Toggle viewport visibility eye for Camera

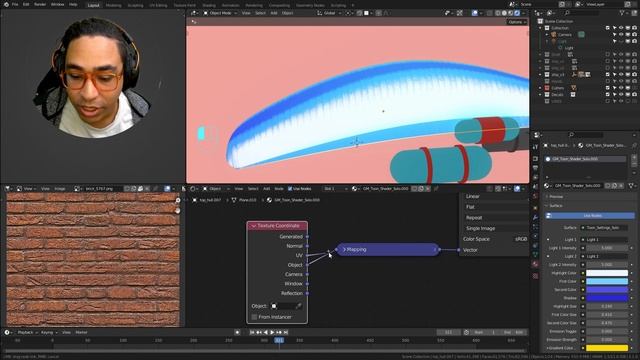point(621,35)
